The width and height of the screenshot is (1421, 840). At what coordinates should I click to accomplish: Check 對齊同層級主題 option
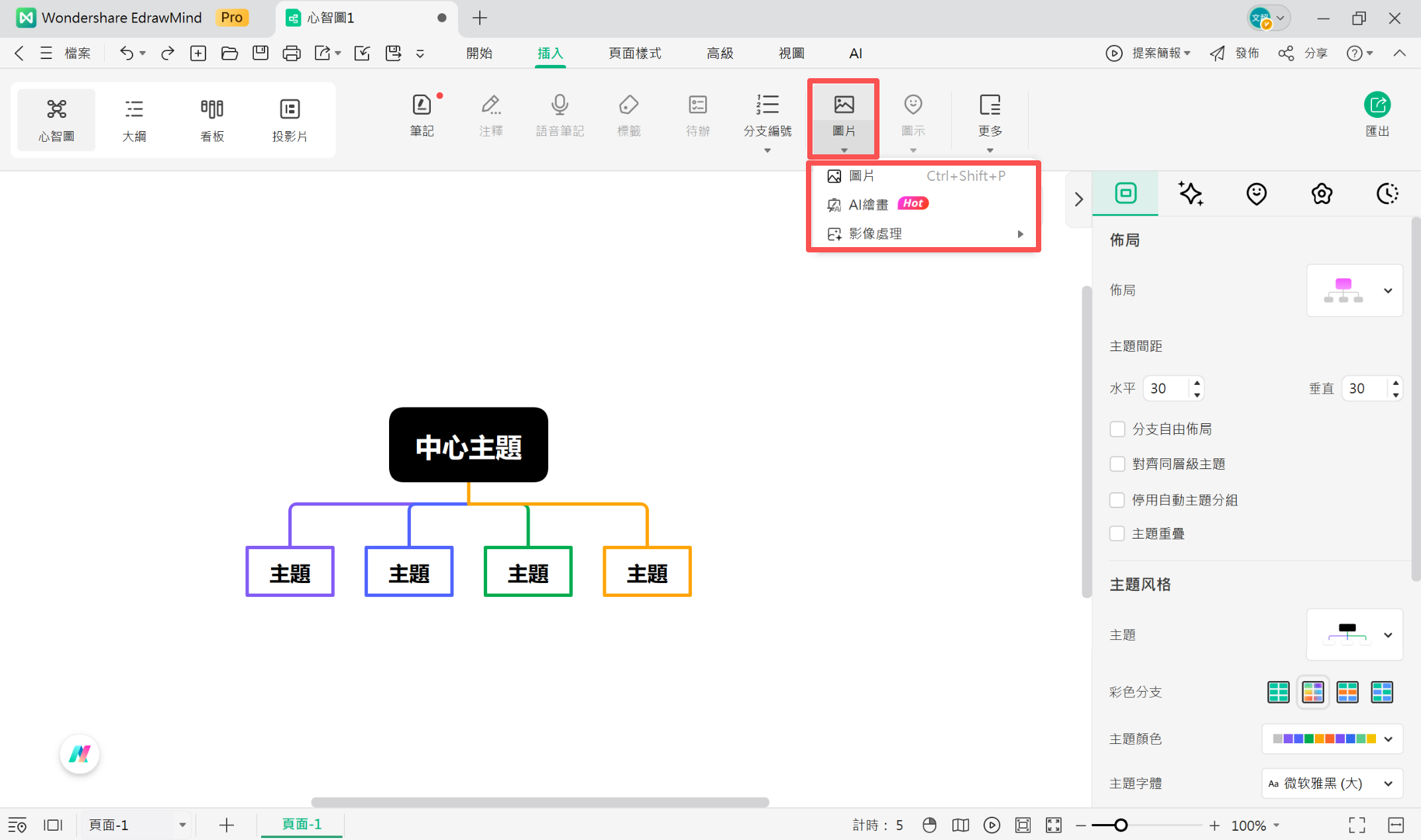pos(1117,464)
